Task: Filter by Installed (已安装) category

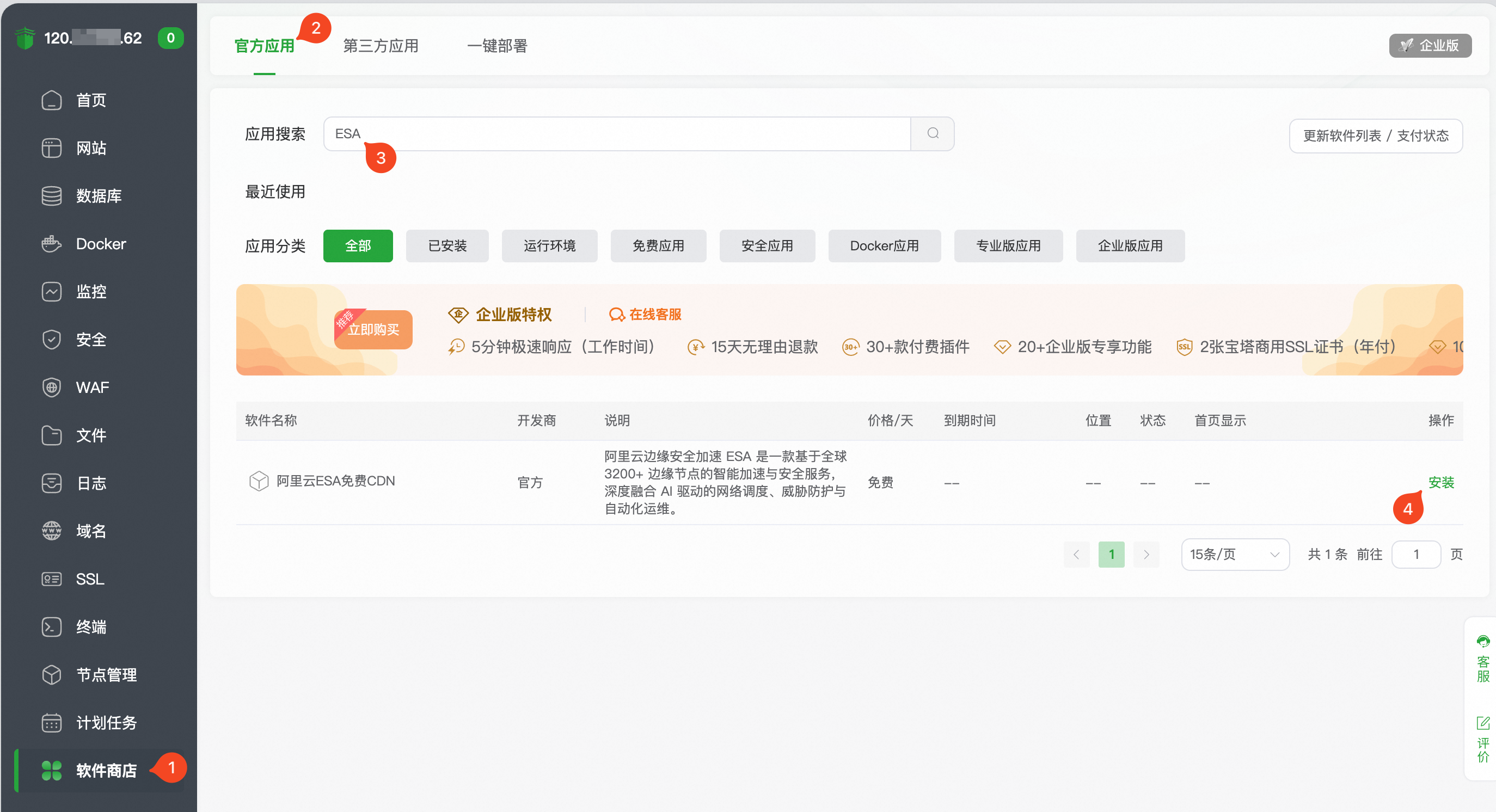Action: (x=446, y=245)
